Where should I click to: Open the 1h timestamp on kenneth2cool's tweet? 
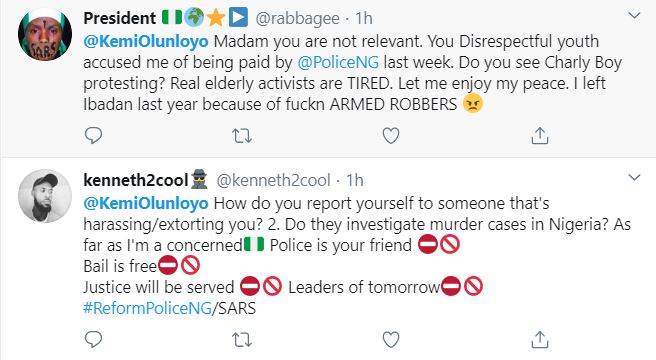coord(355,180)
